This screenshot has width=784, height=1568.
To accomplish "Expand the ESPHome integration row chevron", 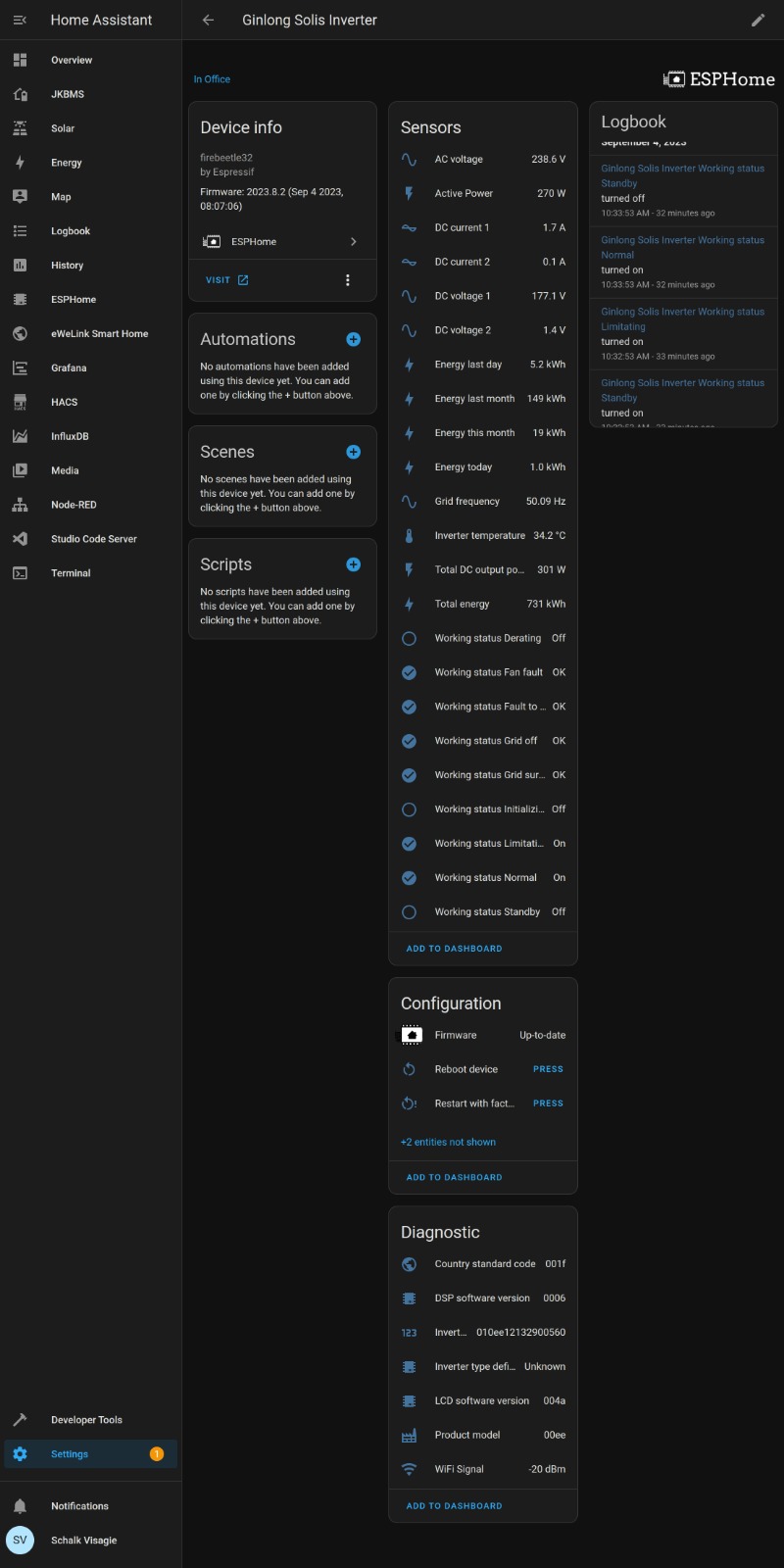I will click(354, 241).
